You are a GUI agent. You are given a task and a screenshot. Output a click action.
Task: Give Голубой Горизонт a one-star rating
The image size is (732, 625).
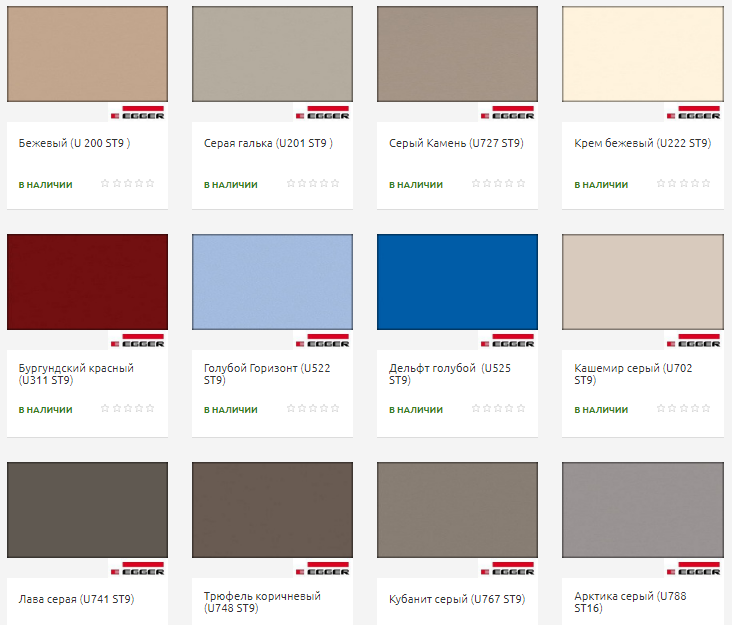tap(291, 409)
